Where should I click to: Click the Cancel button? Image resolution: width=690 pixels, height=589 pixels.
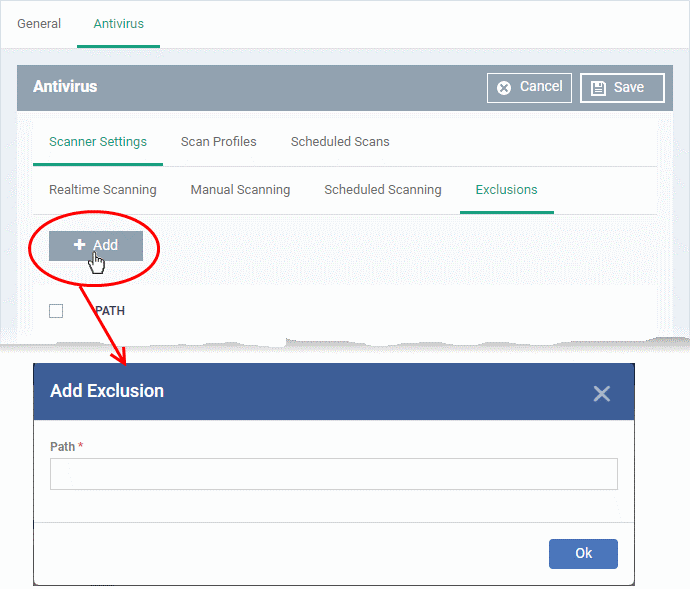[529, 88]
